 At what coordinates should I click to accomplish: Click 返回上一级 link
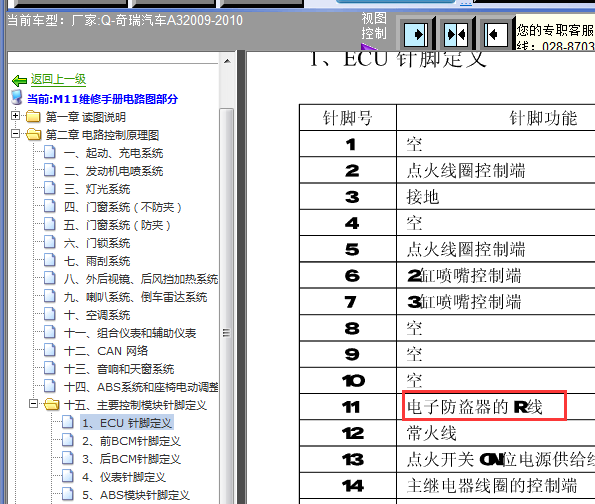pos(58,79)
